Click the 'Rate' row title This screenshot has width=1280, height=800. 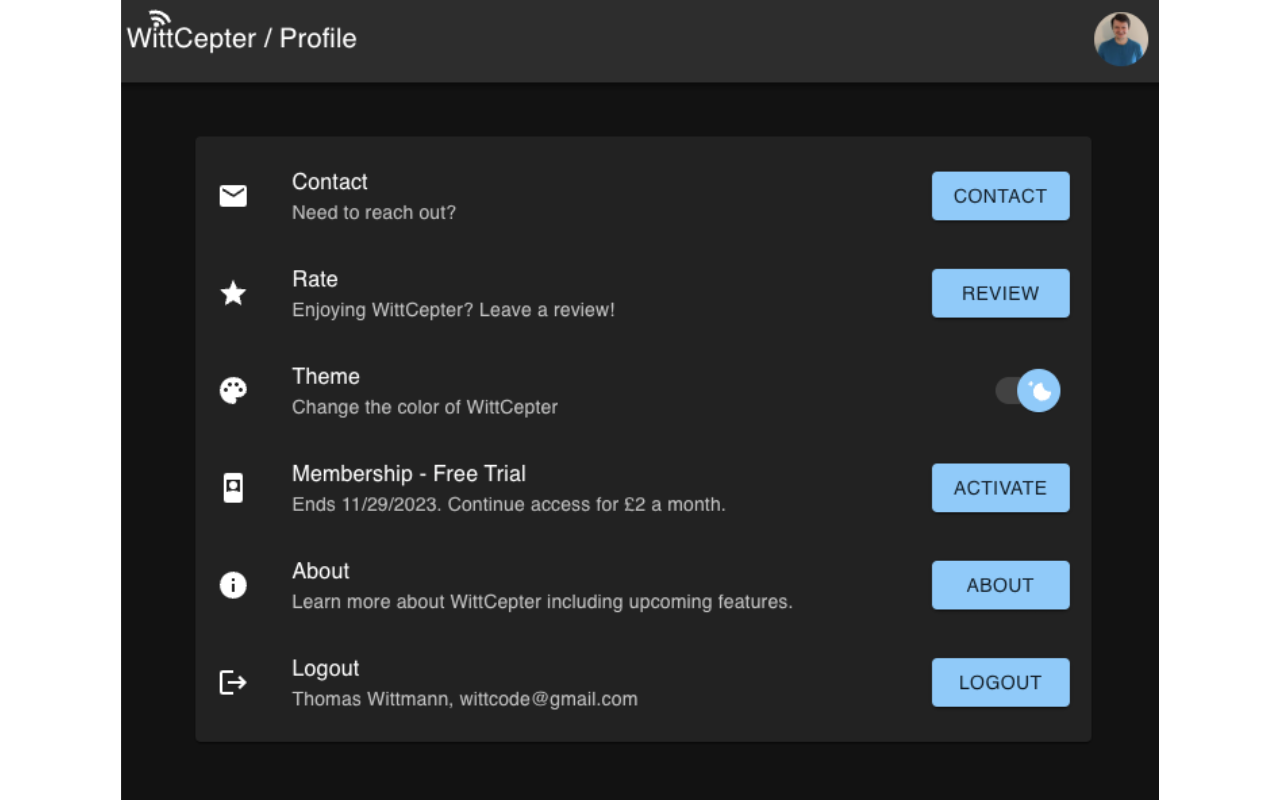(x=315, y=279)
